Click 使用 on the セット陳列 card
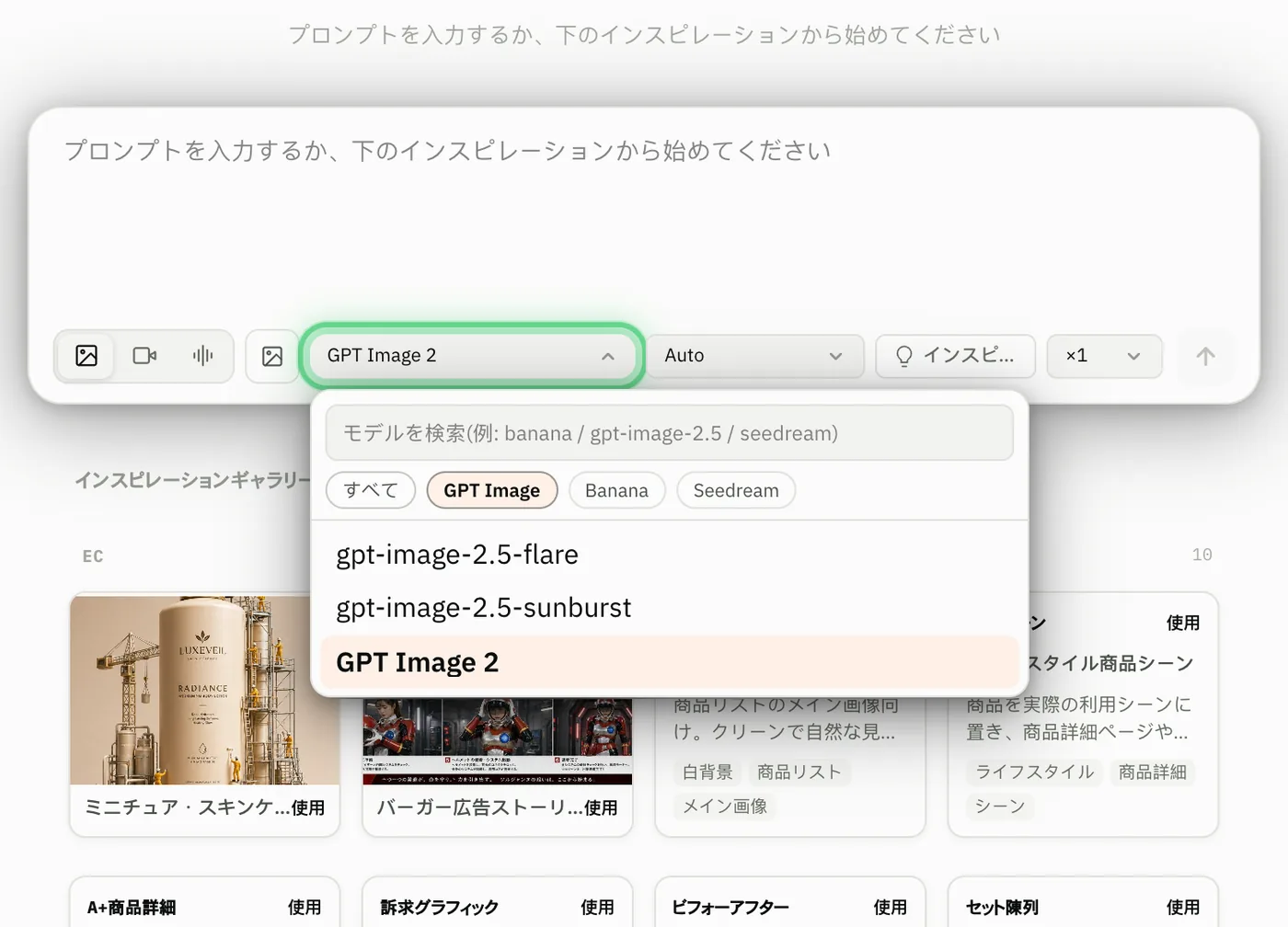This screenshot has width=1288, height=927. pyautogui.click(x=1183, y=908)
